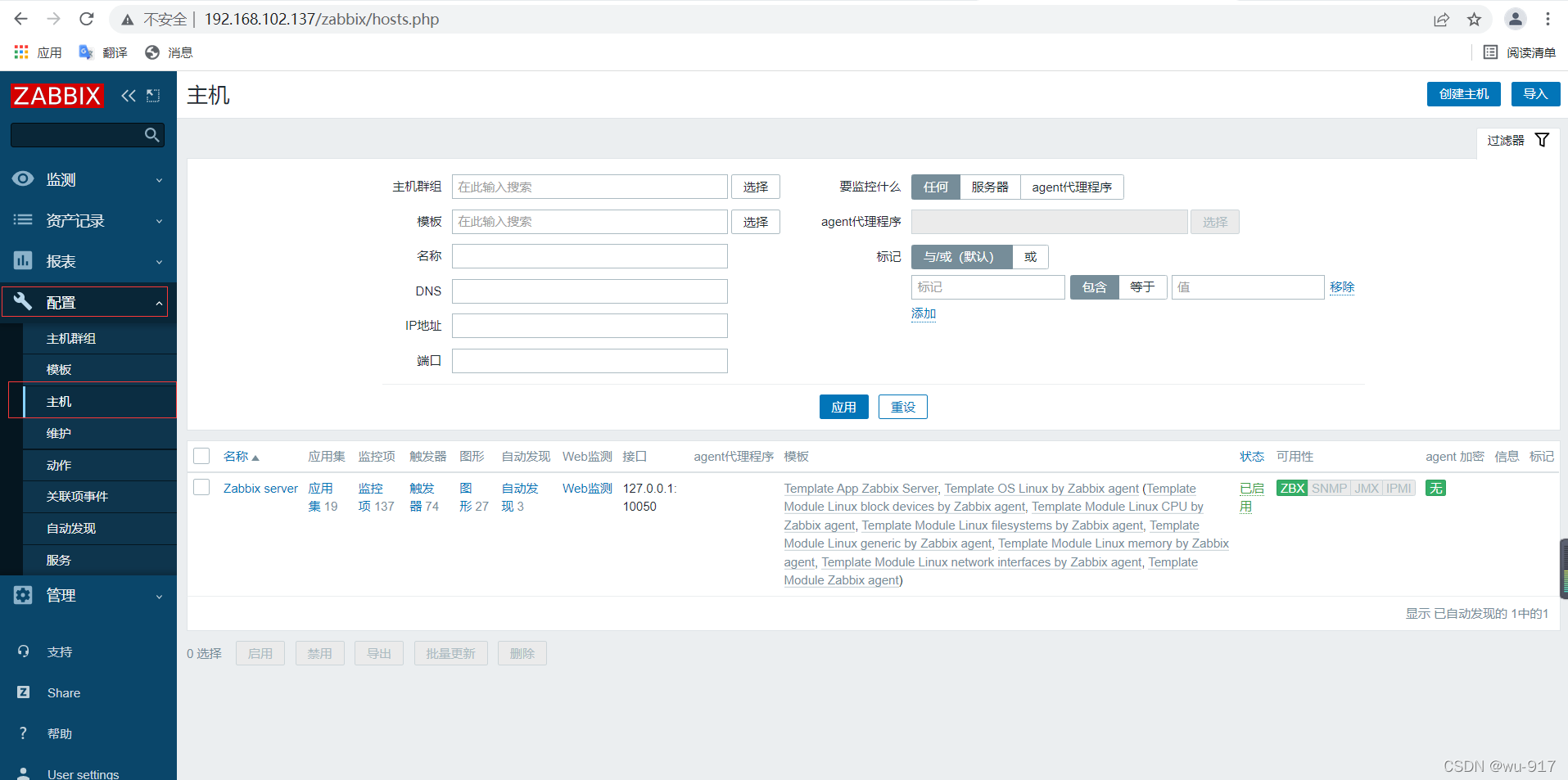Click the eye icon beside 监测
Image resolution: width=1568 pixels, height=780 pixels.
(23, 179)
